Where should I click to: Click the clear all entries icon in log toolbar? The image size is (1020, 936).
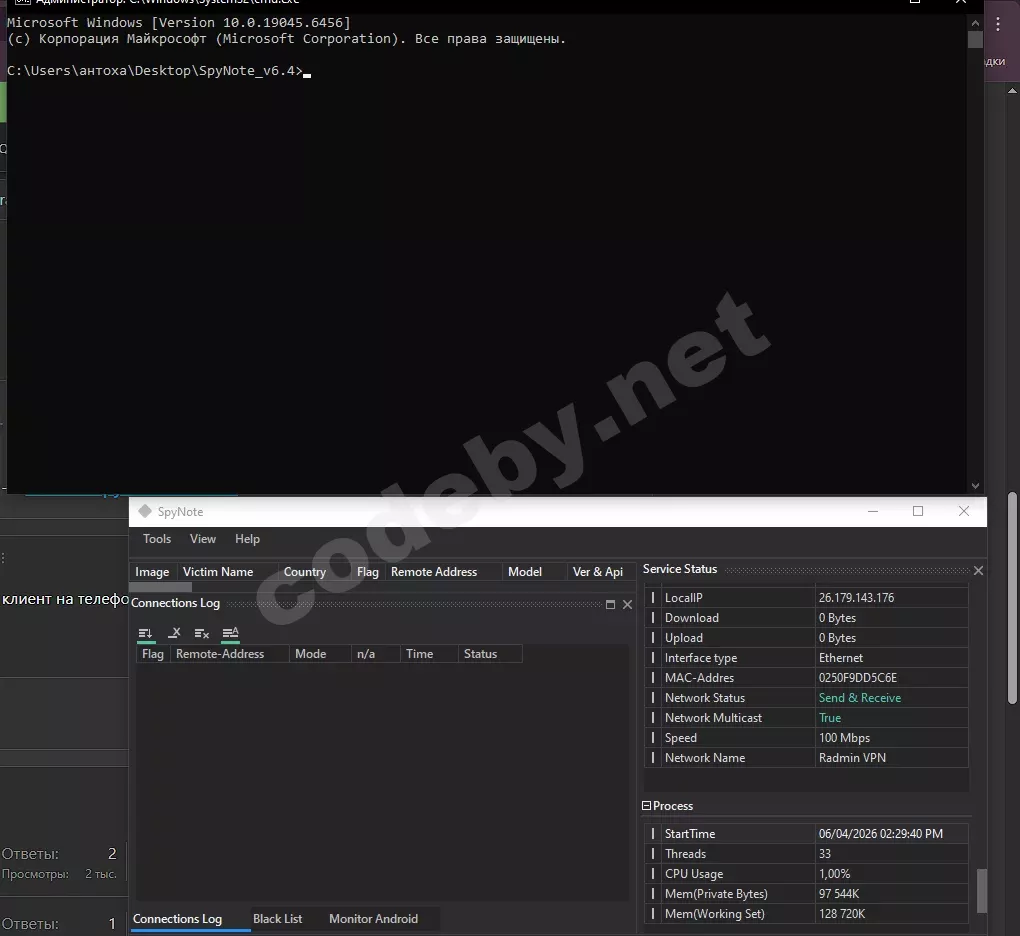coord(202,633)
